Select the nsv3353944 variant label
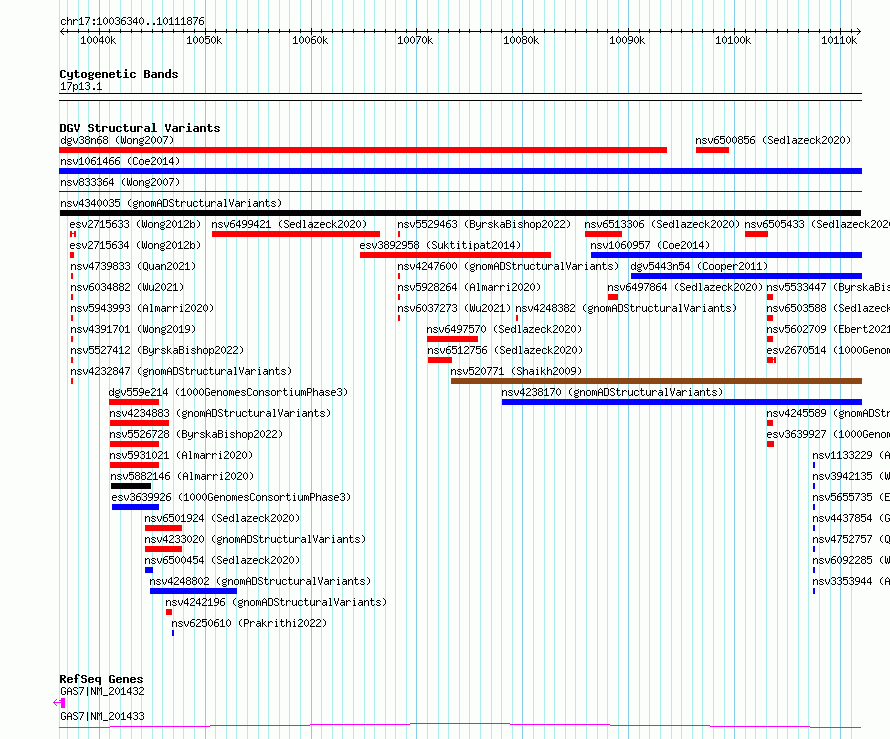The height and width of the screenshot is (739, 890). pyautogui.click(x=851, y=581)
